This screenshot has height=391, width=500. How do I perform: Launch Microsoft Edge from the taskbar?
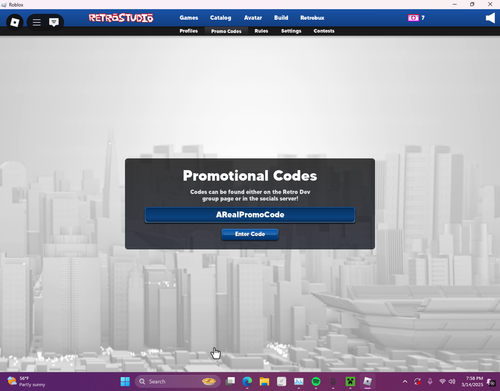point(247,381)
